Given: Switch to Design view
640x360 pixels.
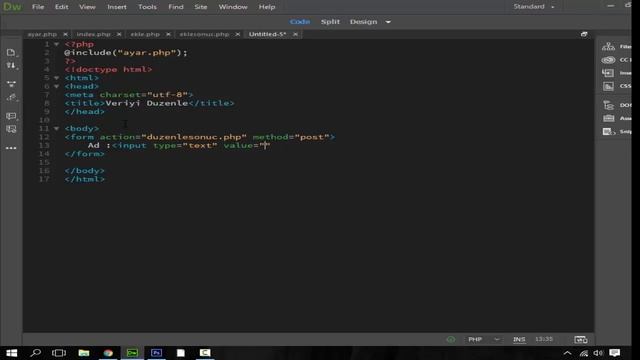Looking at the screenshot, I should [363, 22].
